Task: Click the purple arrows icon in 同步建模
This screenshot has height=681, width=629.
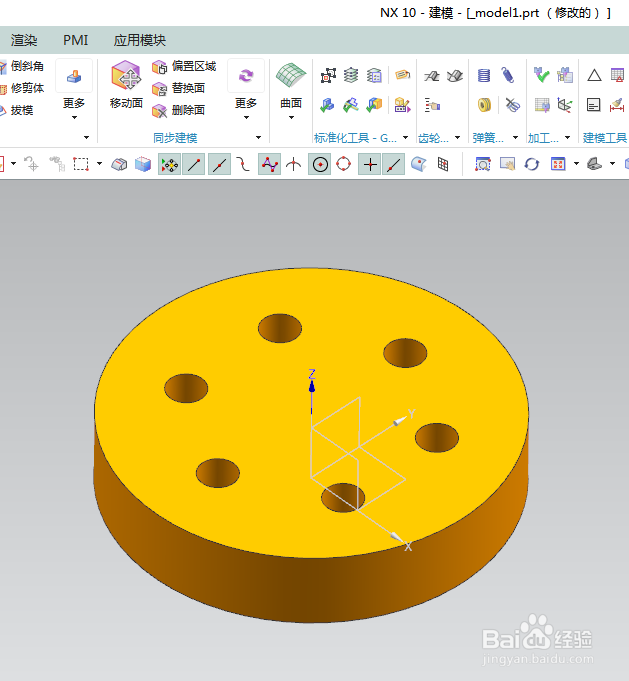Action: [246, 76]
